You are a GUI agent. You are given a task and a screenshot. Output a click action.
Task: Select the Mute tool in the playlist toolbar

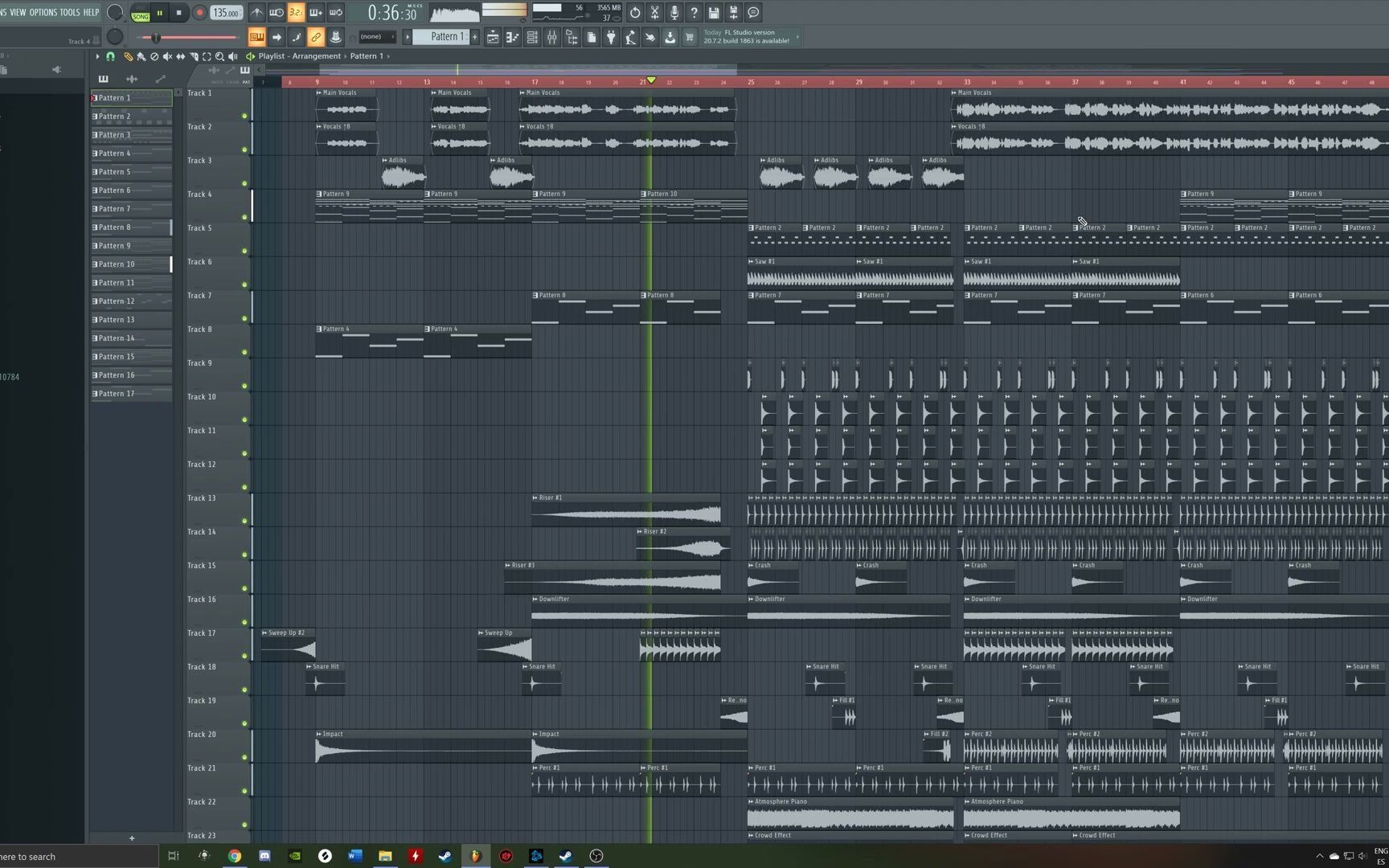tap(168, 56)
